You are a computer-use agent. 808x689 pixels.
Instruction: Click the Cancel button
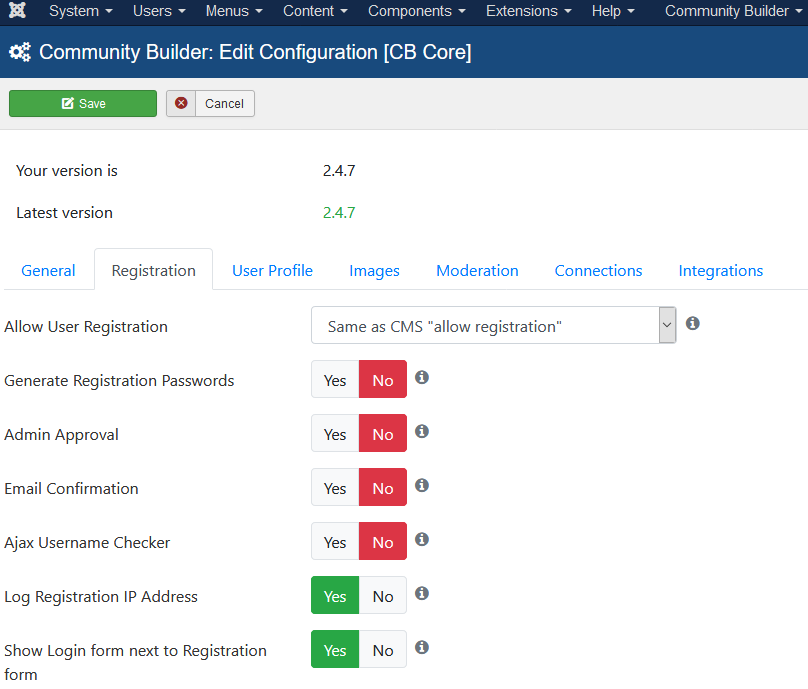(x=210, y=103)
